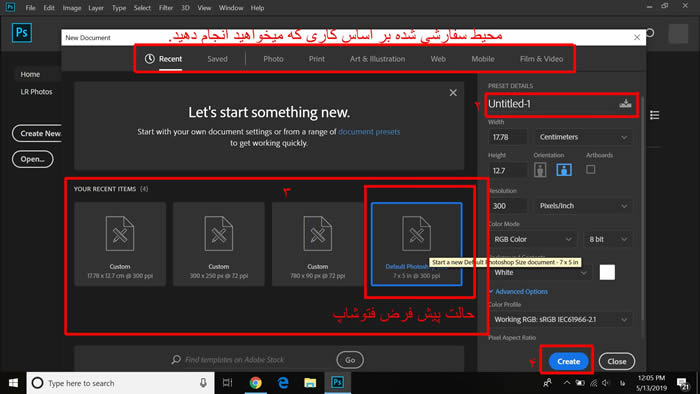Open the Art & Illustration tab
The height and width of the screenshot is (394, 700).
click(377, 59)
